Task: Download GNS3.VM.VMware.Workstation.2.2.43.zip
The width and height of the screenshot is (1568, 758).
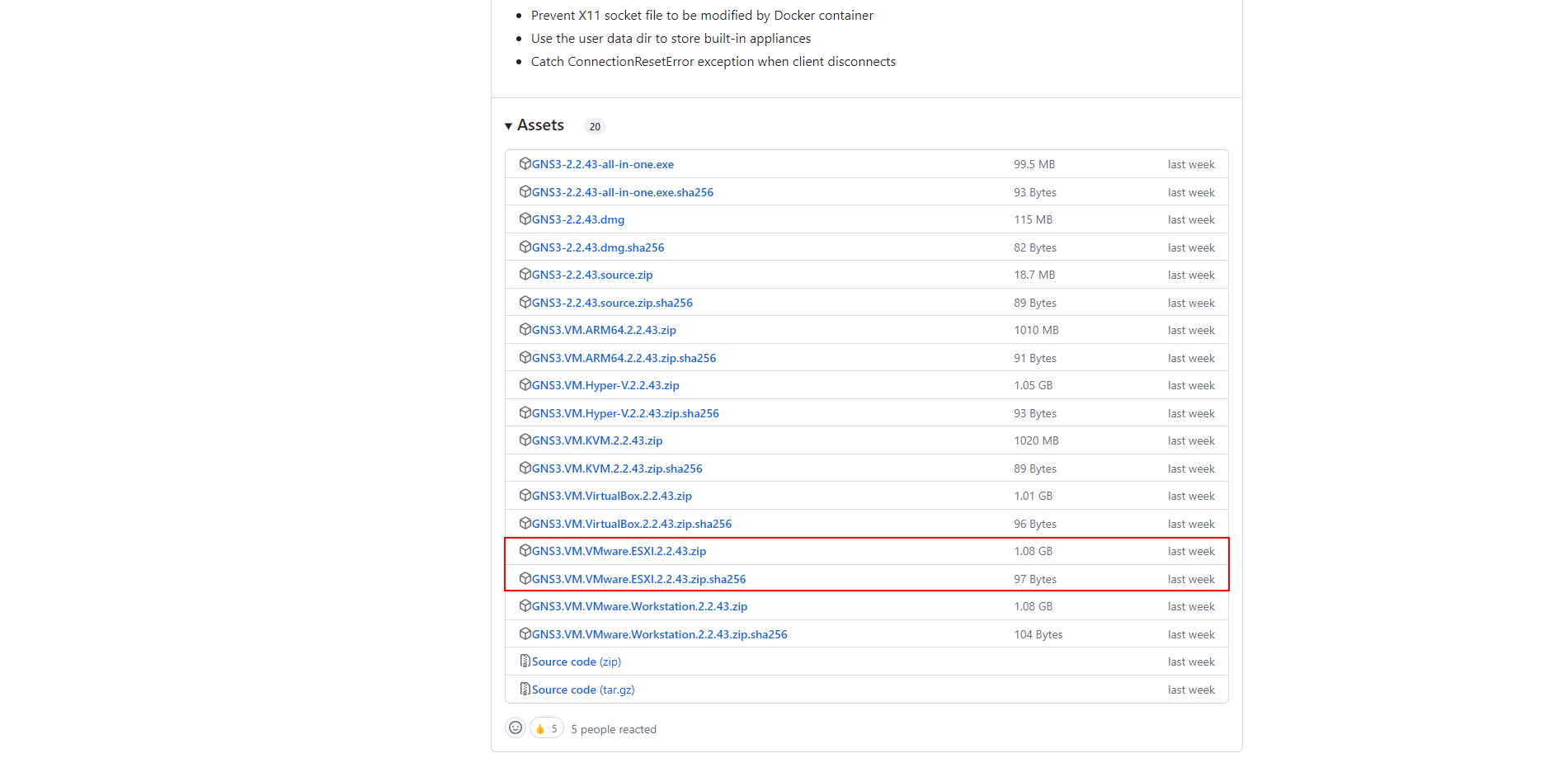Action: pos(639,606)
